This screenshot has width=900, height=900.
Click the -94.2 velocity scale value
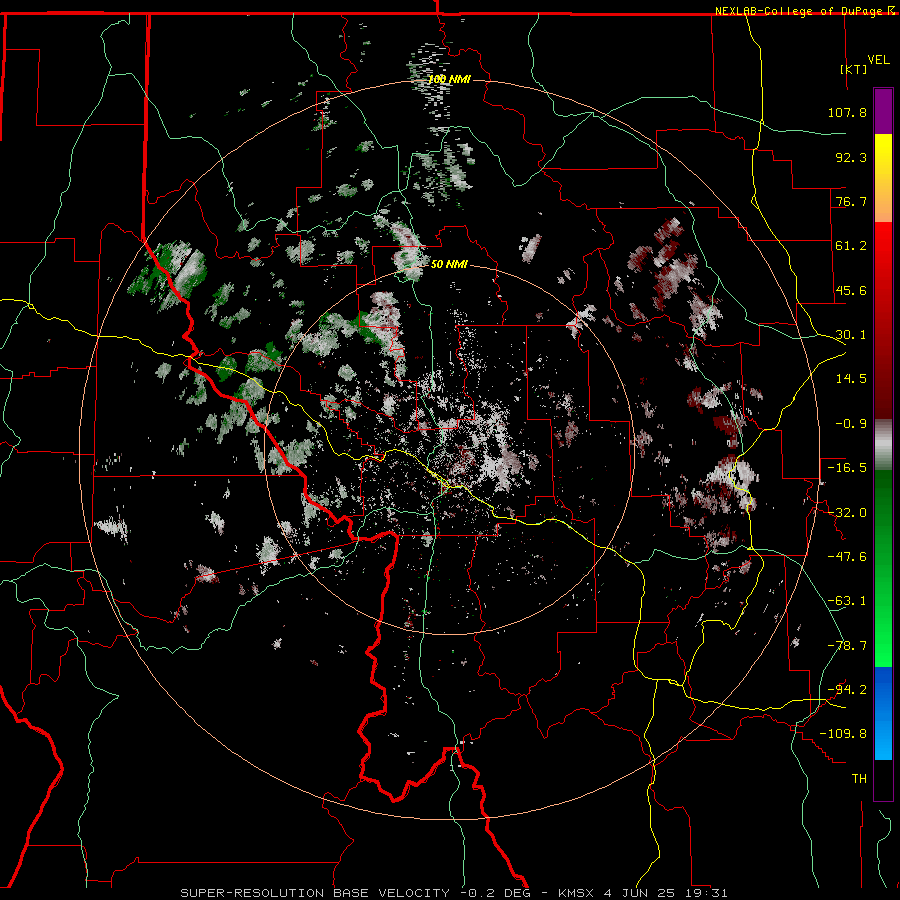pyautogui.click(x=847, y=690)
